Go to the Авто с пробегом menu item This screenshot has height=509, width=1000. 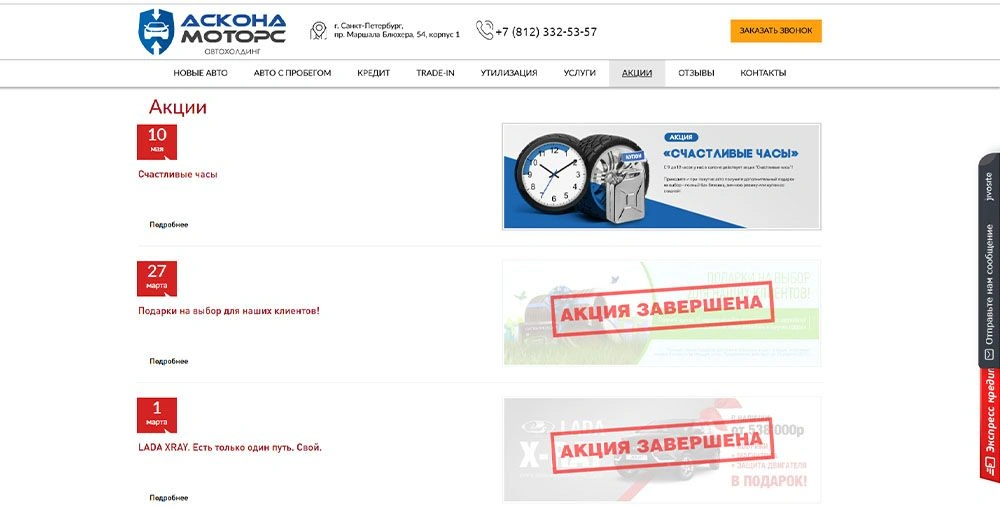coord(292,73)
